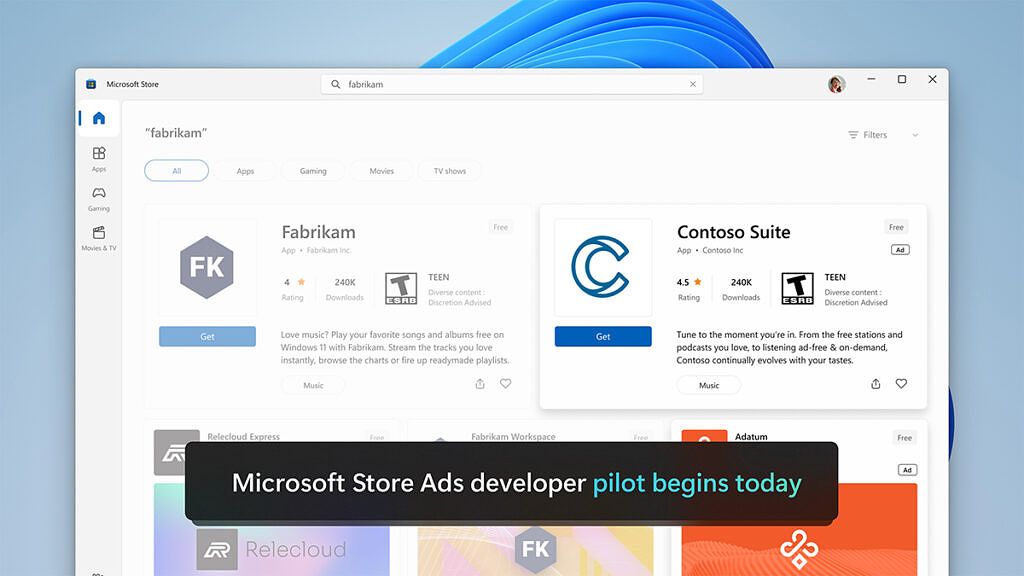Open the ESRB TEEN rating details for Fabrikam
Viewport: 1024px width, 576px height.
tap(400, 288)
